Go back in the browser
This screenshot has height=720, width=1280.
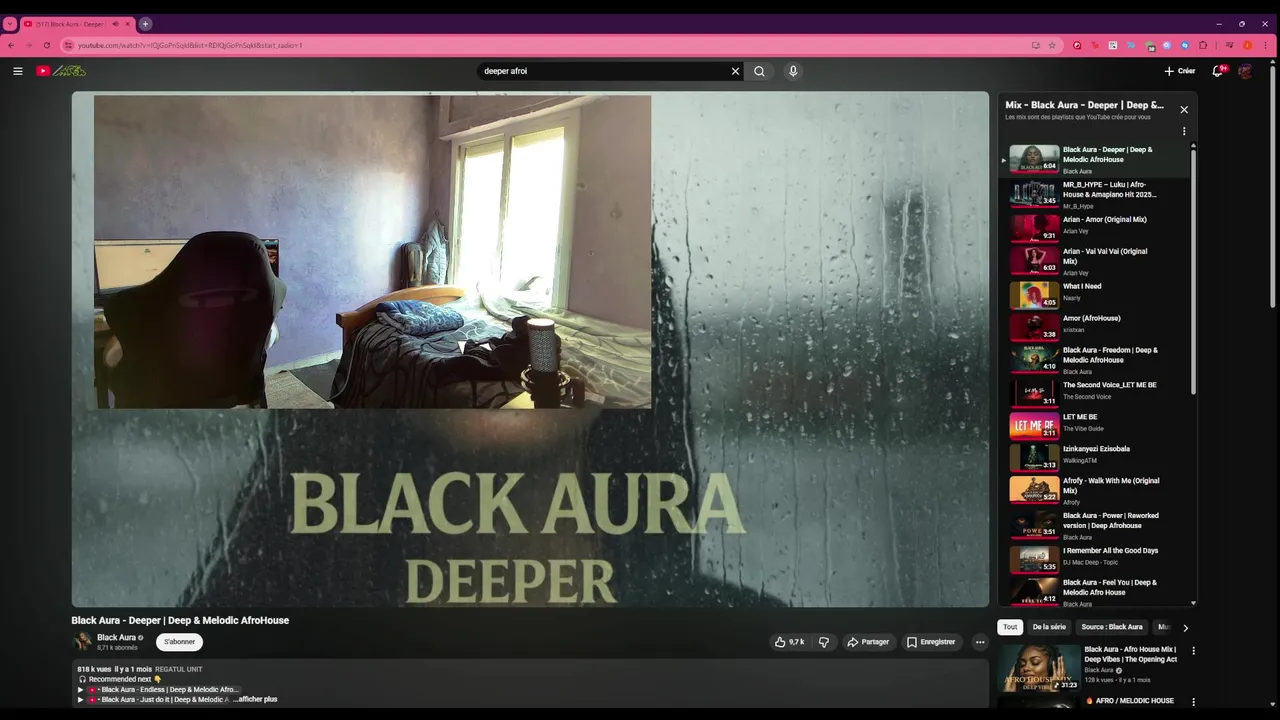pos(11,45)
